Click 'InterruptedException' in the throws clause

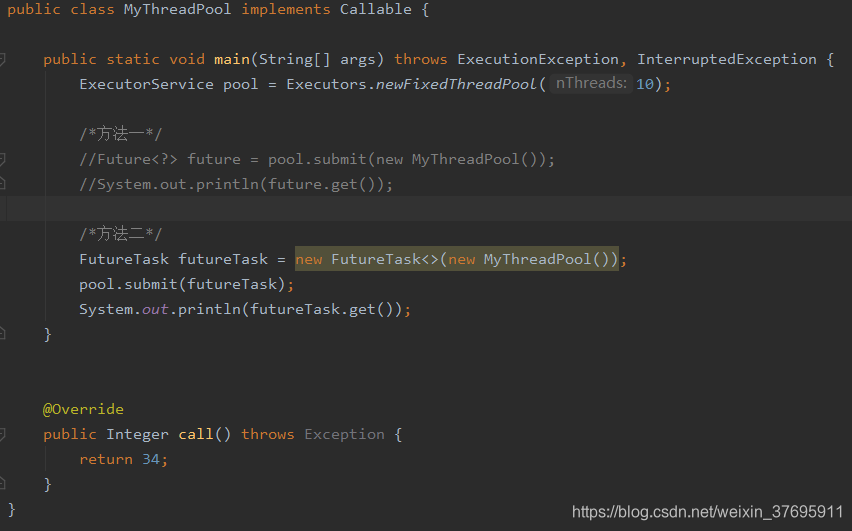726,59
